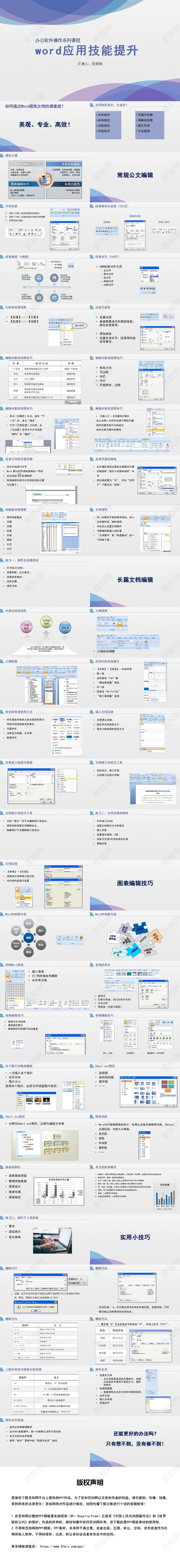Open the '文档比较' slide
Viewport: 180px width, 1568px height.
click(x=45, y=885)
